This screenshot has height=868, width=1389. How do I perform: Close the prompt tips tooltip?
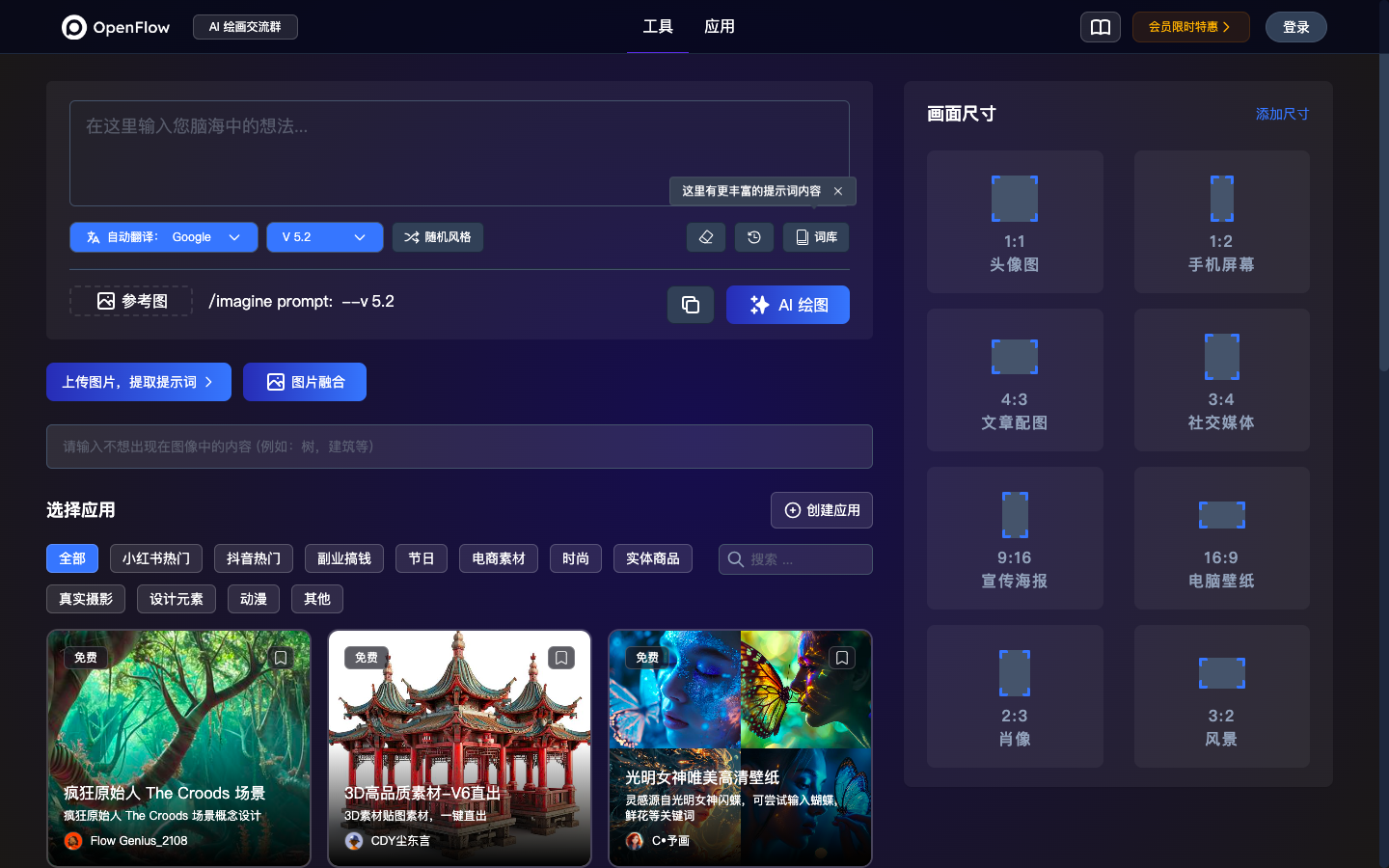pyautogui.click(x=838, y=191)
